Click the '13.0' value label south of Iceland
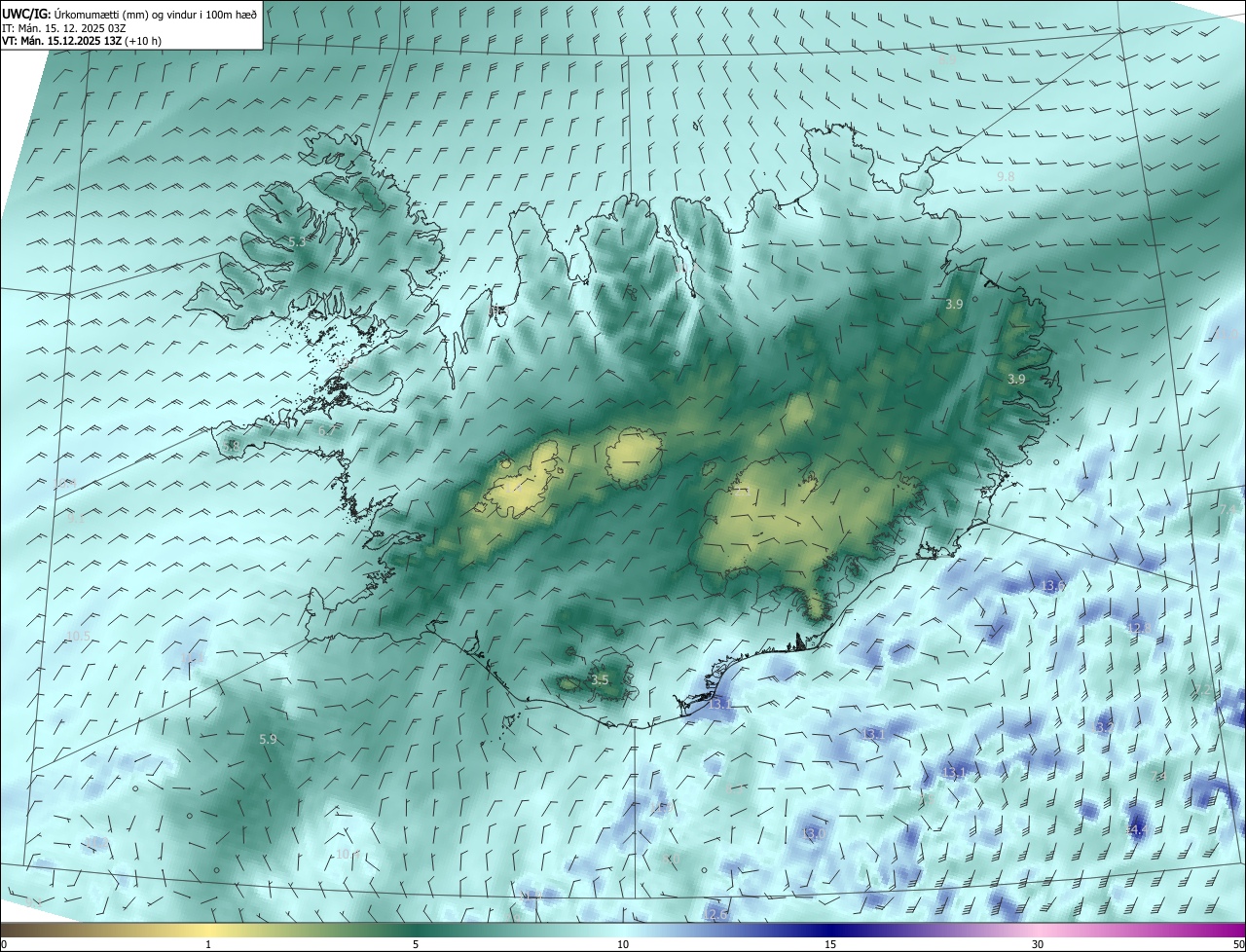Screen dimensions: 1246x952 814,834
